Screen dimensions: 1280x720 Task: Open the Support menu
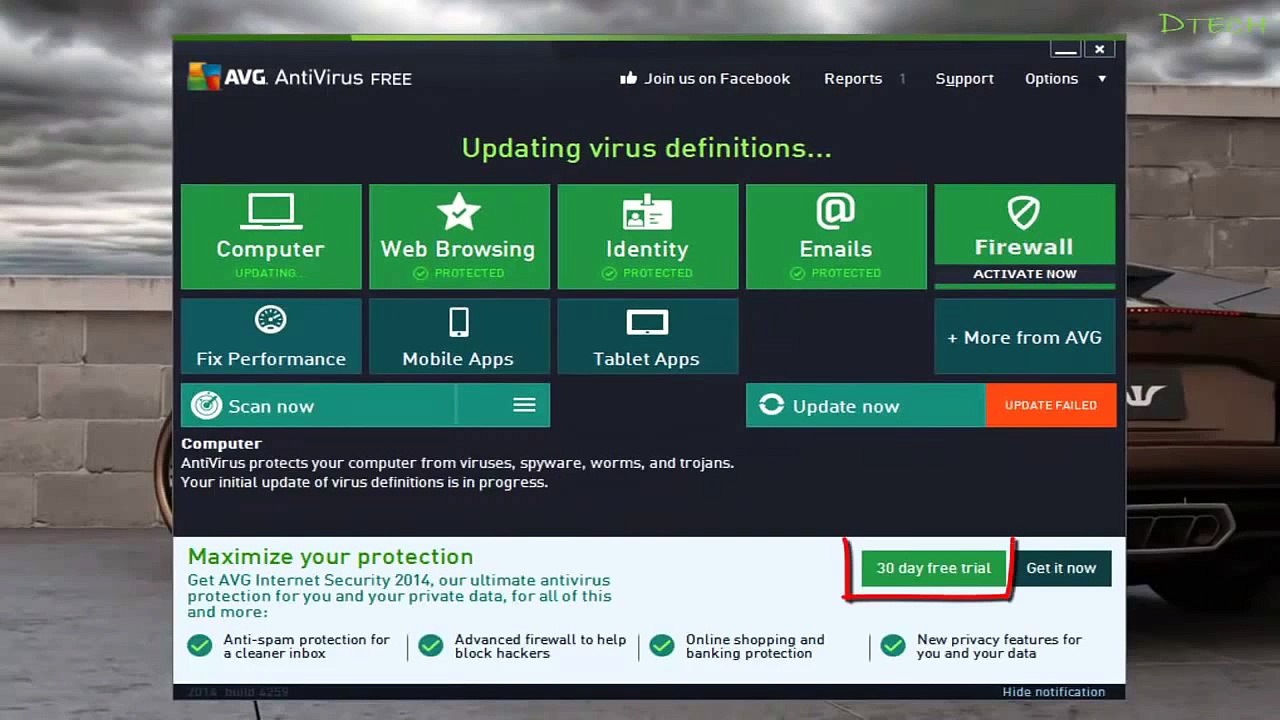(x=964, y=78)
